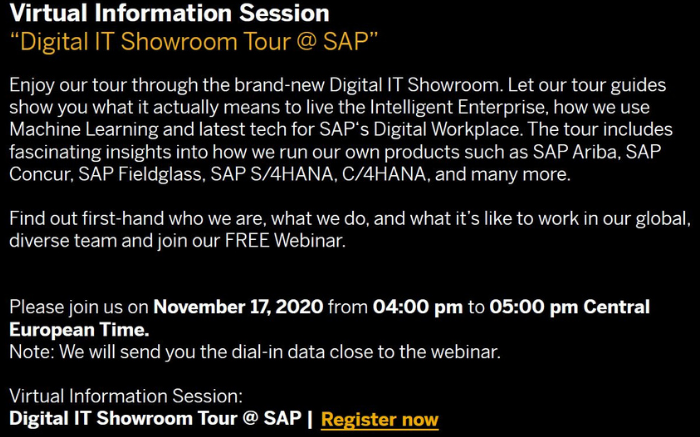Click the yellow Digital IT Showroom Tour subtitle
The image size is (700, 437).
point(194,42)
